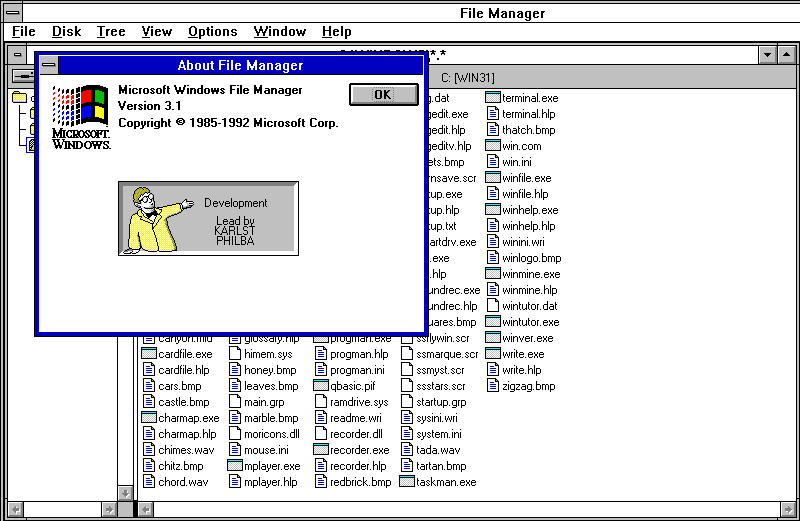Image resolution: width=800 pixels, height=521 pixels.
Task: Select the winhelp.exe program icon
Action: point(492,209)
